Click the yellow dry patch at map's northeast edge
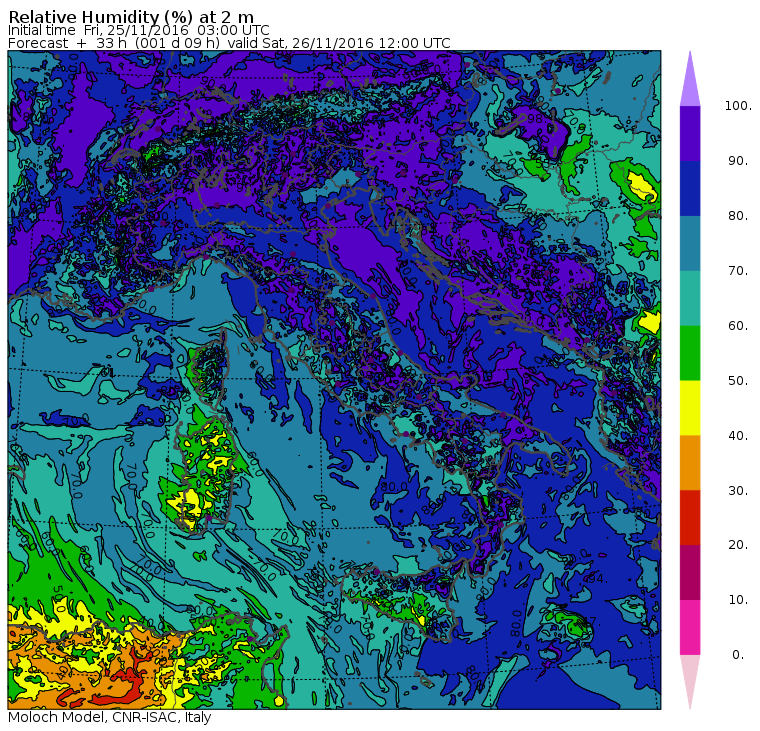760x731 pixels. (x=642, y=185)
